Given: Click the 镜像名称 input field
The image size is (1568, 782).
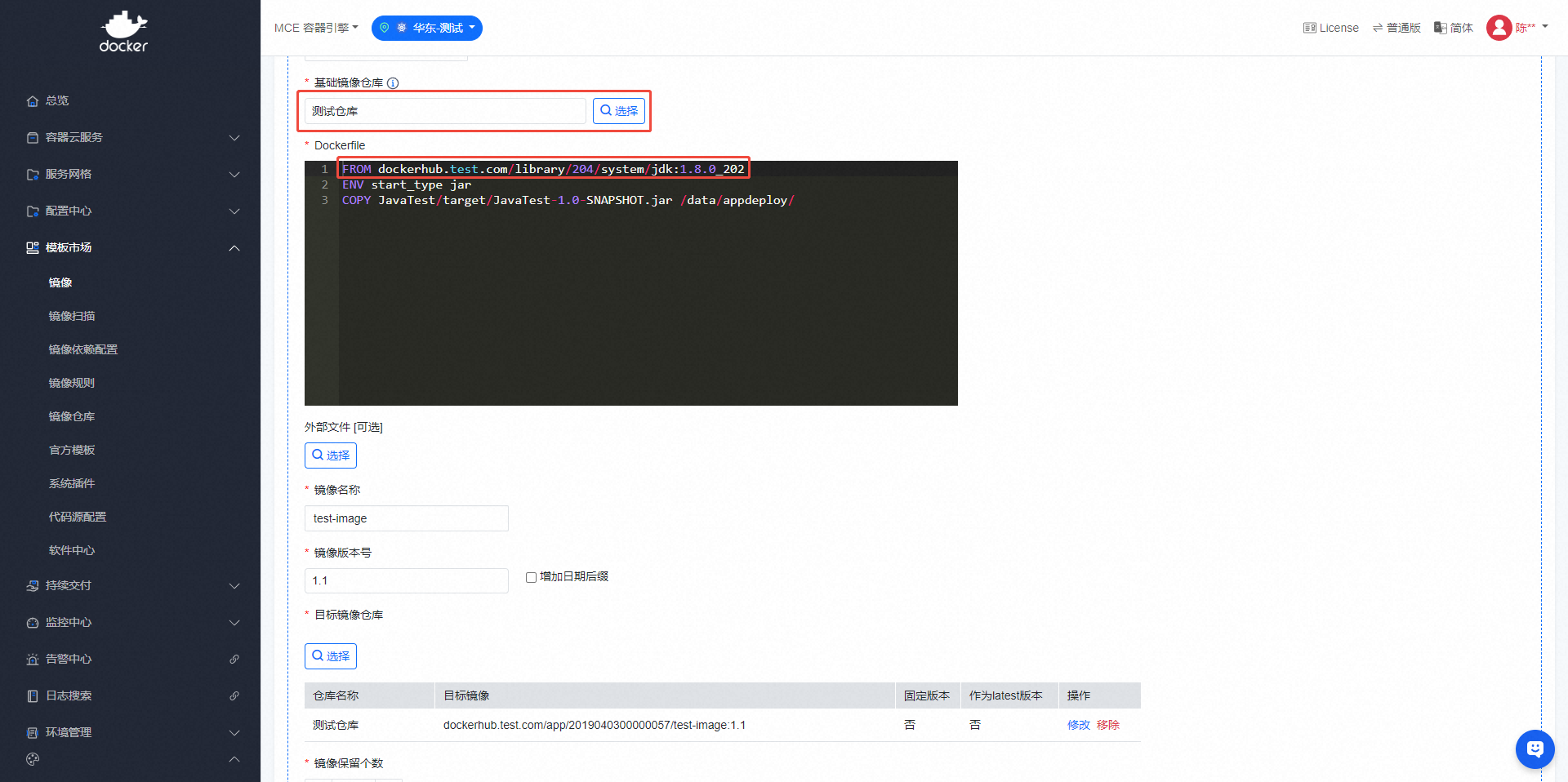Looking at the screenshot, I should (x=406, y=518).
